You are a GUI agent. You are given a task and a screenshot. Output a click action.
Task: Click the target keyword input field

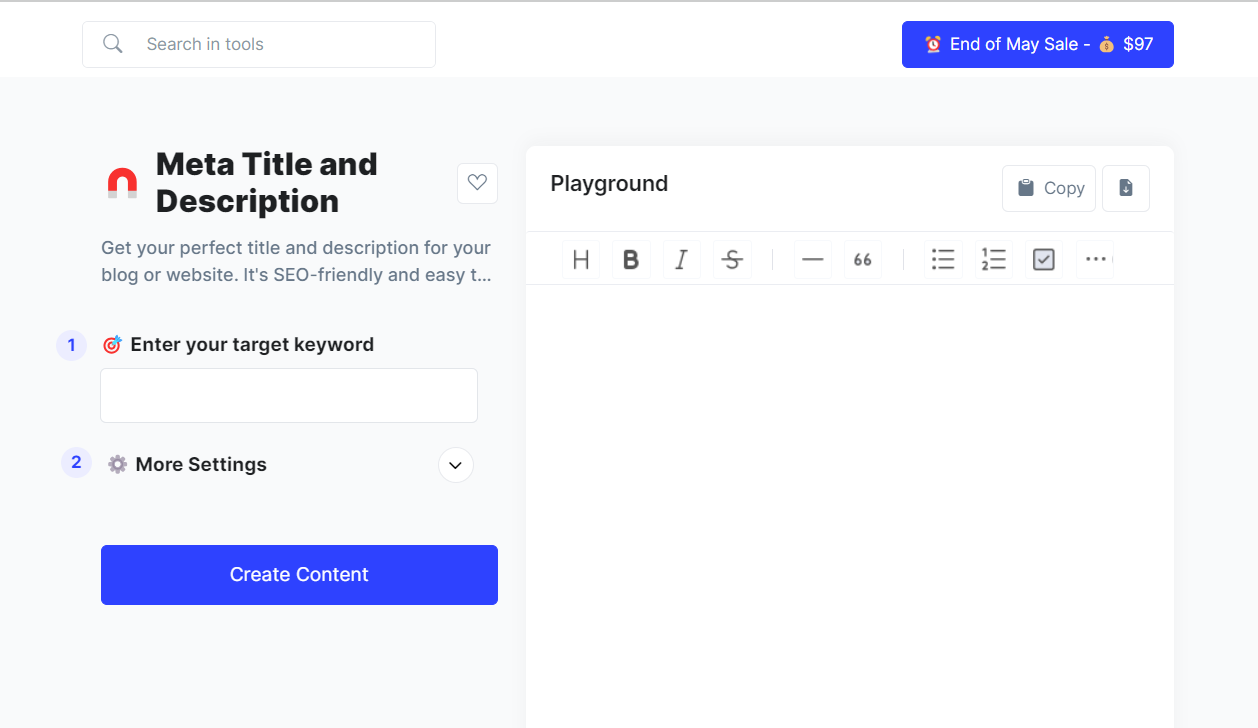click(x=289, y=396)
